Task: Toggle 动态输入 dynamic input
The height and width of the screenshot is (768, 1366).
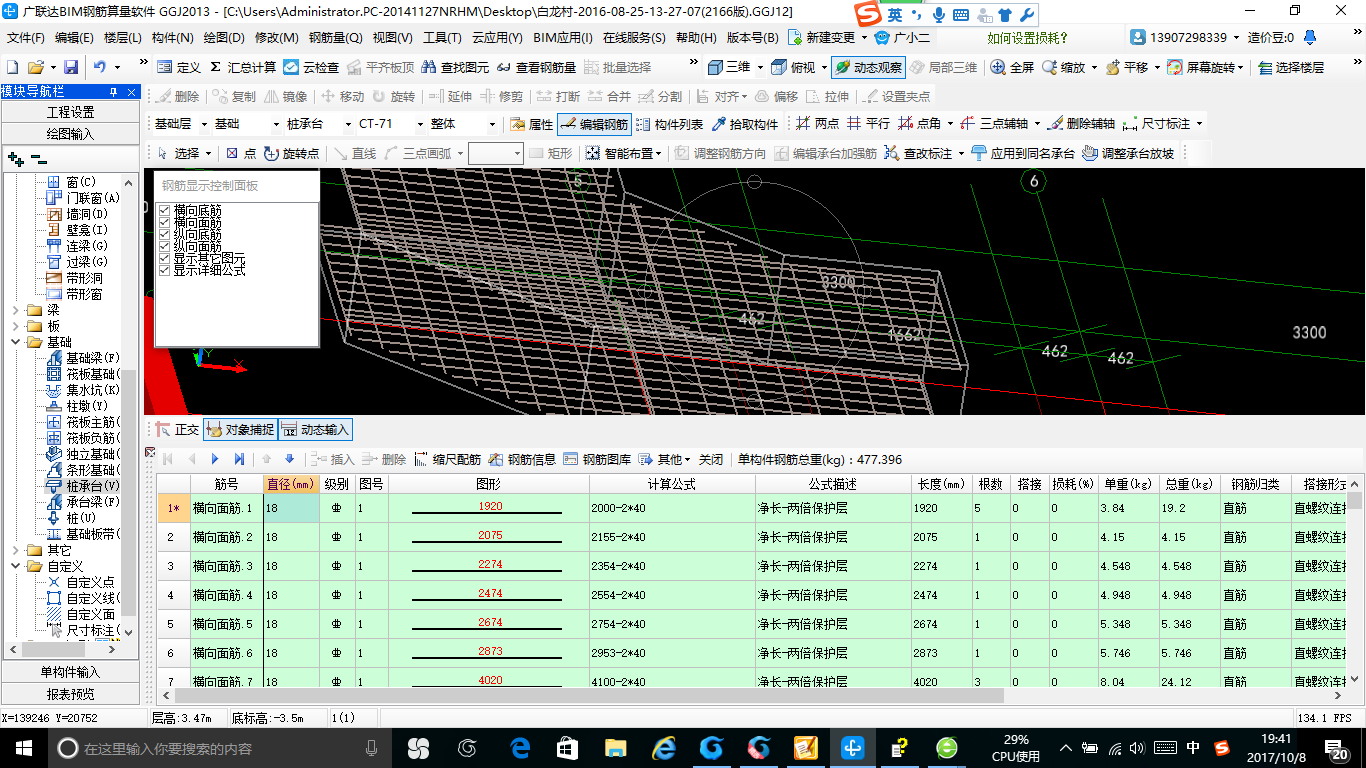Action: [x=315, y=429]
